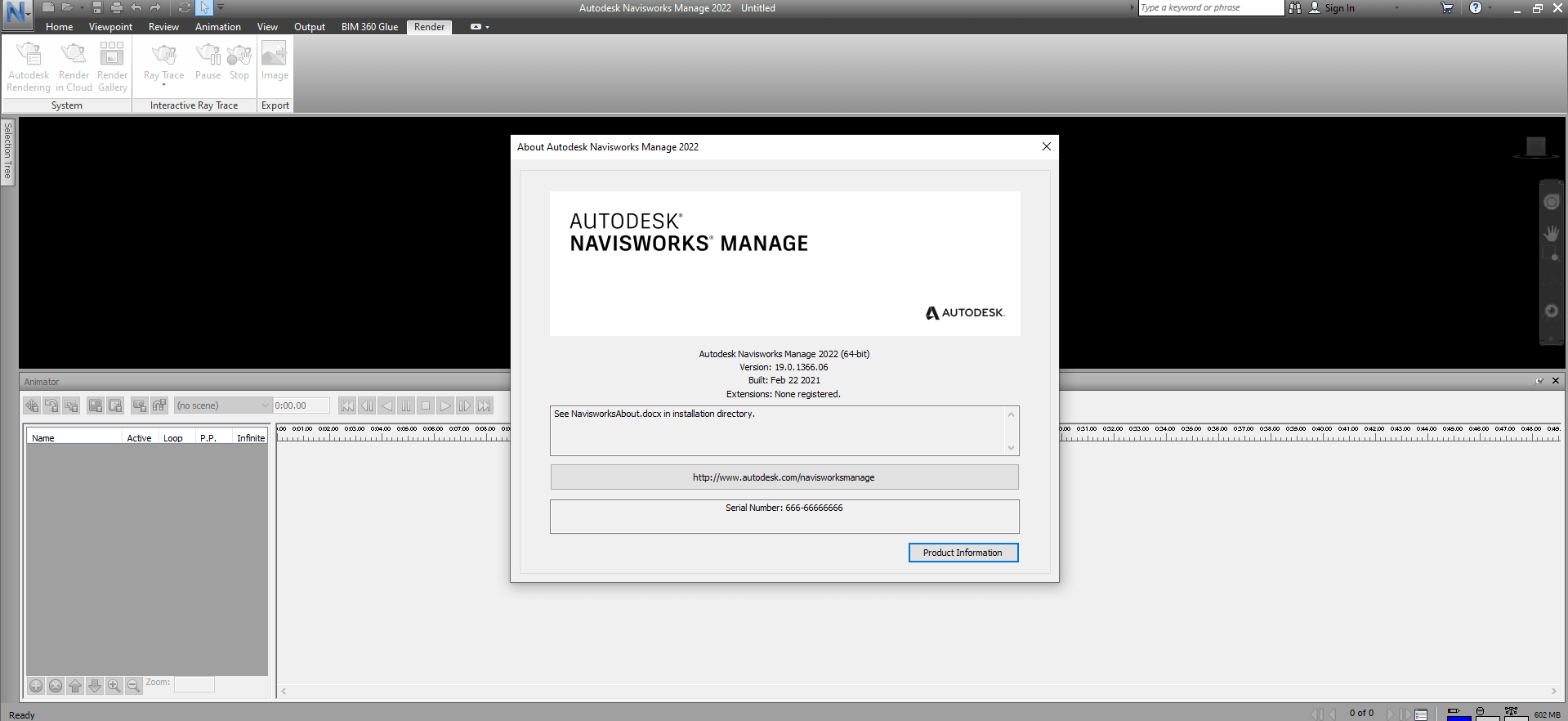The image size is (1568, 721).
Task: Open the Animation ribbon tab
Action: click(x=218, y=27)
